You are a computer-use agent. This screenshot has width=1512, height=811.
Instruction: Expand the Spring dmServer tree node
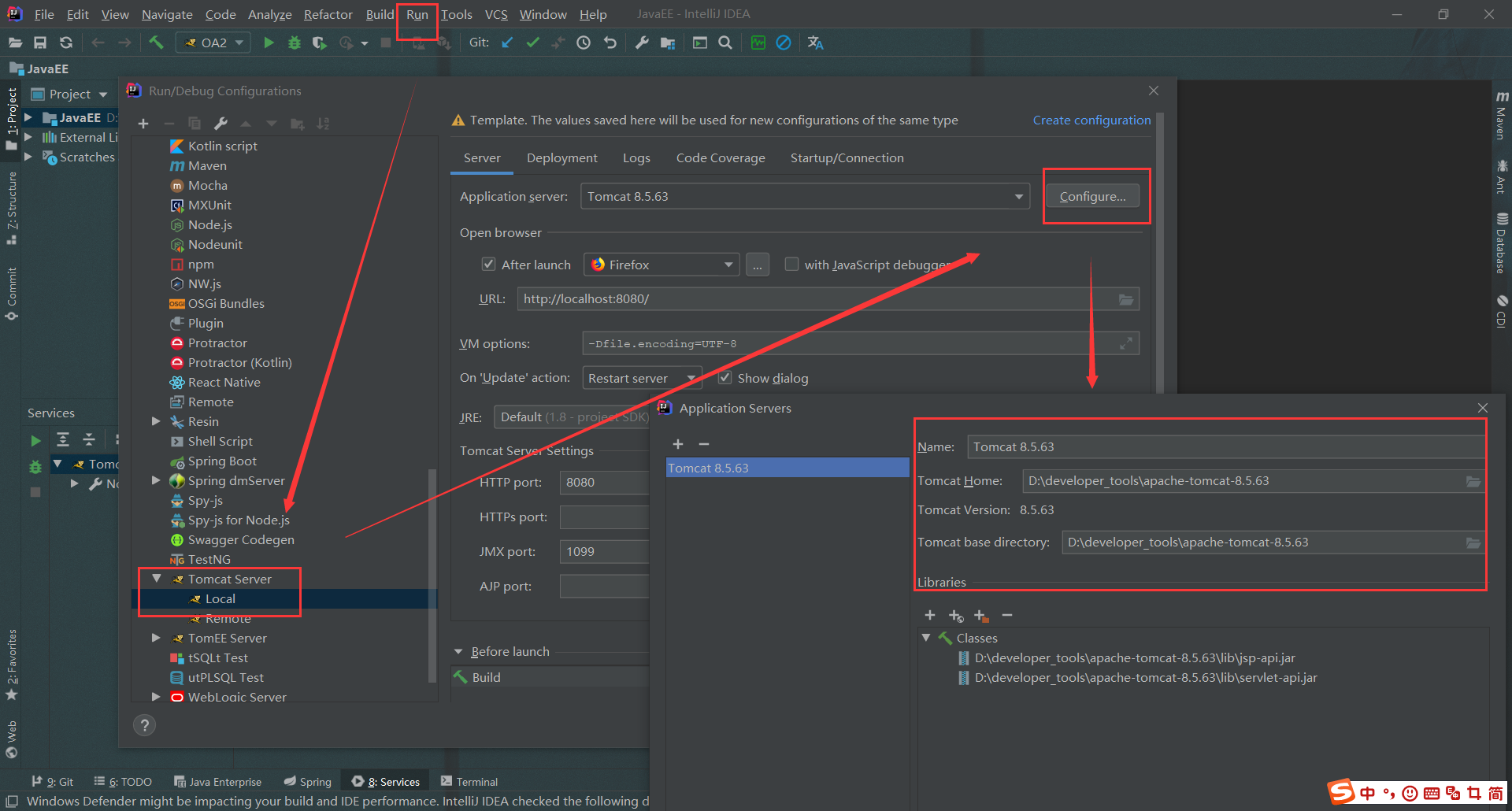[x=156, y=480]
